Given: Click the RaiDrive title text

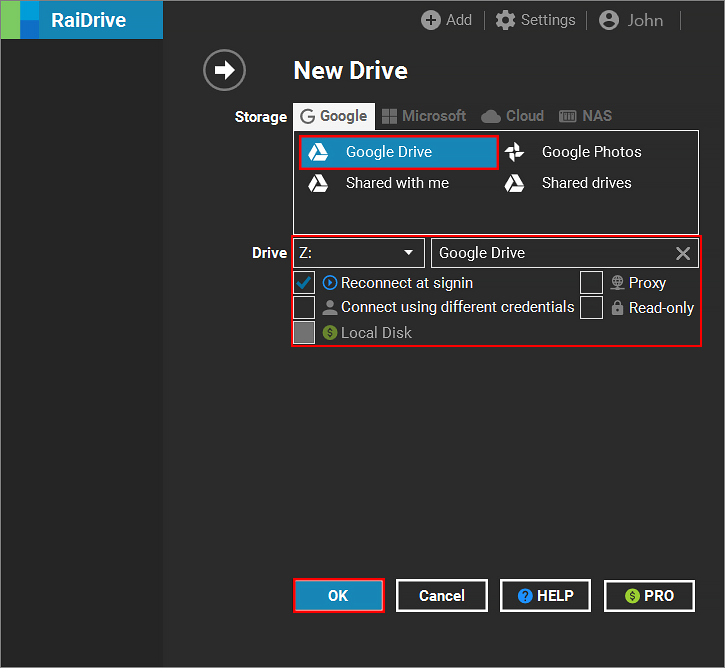Looking at the screenshot, I should pos(88,20).
